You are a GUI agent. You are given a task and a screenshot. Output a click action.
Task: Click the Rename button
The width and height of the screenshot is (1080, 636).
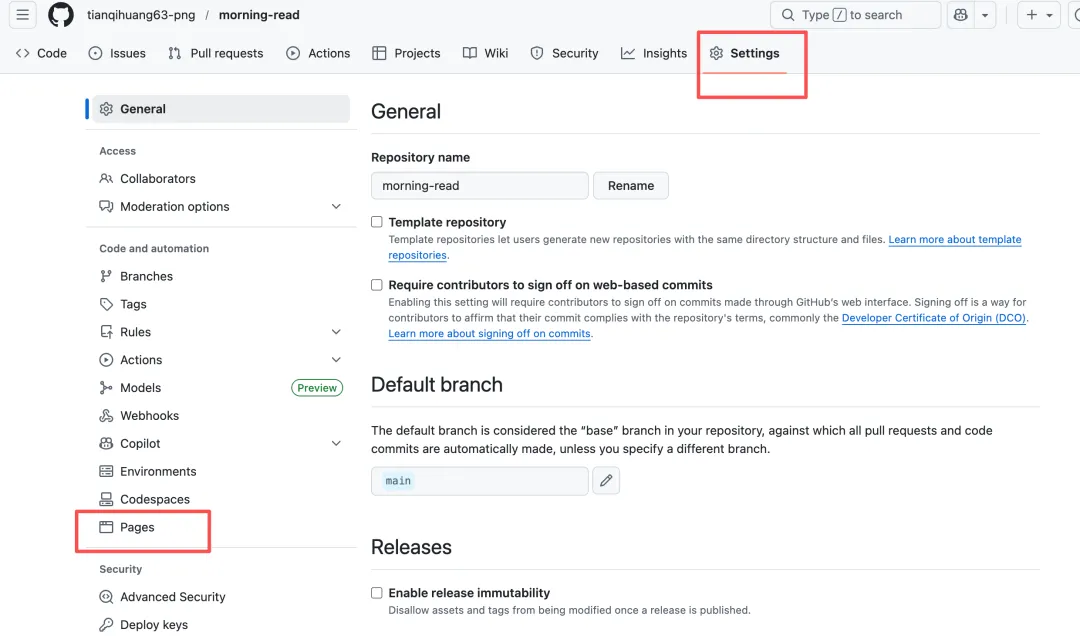631,186
